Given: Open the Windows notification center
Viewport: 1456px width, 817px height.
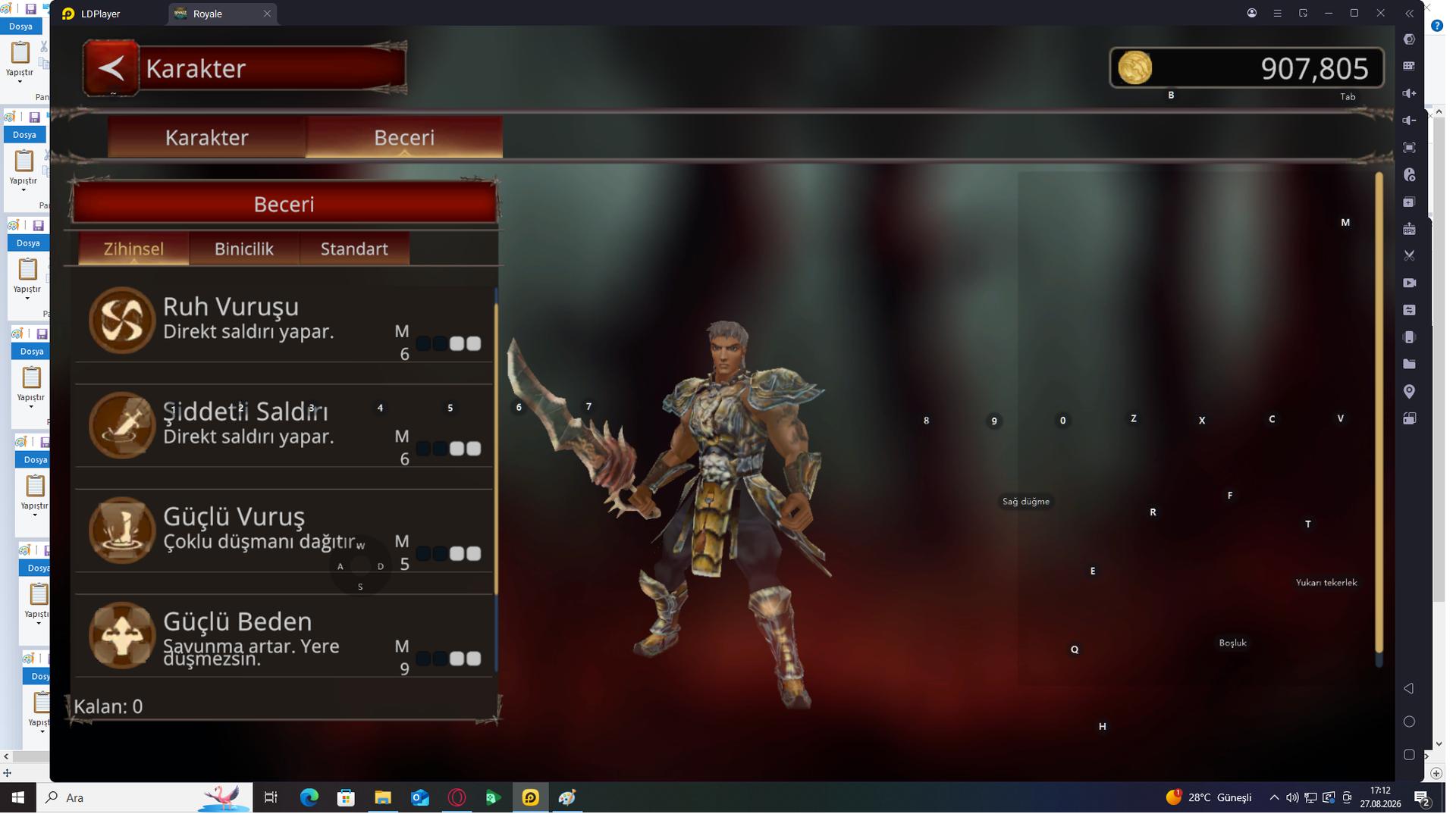Looking at the screenshot, I should tap(1422, 798).
